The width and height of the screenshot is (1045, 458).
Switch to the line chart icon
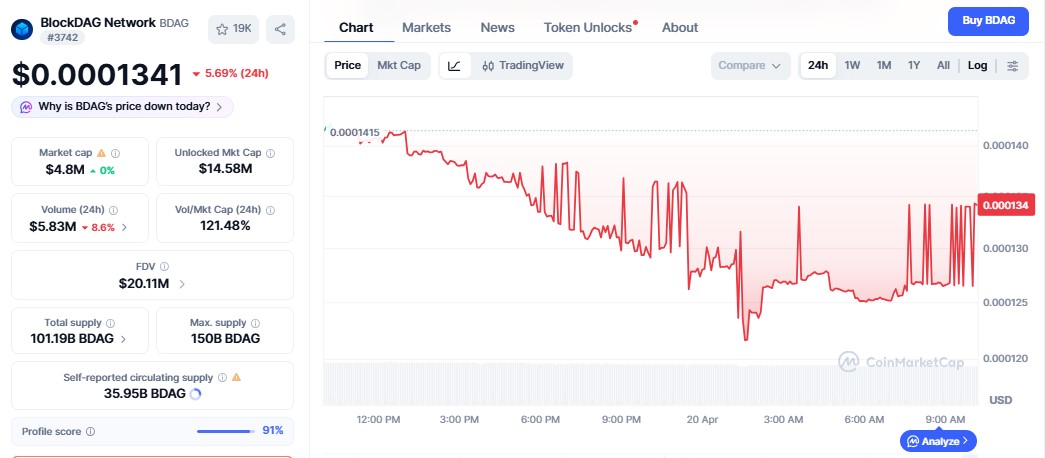coord(454,66)
